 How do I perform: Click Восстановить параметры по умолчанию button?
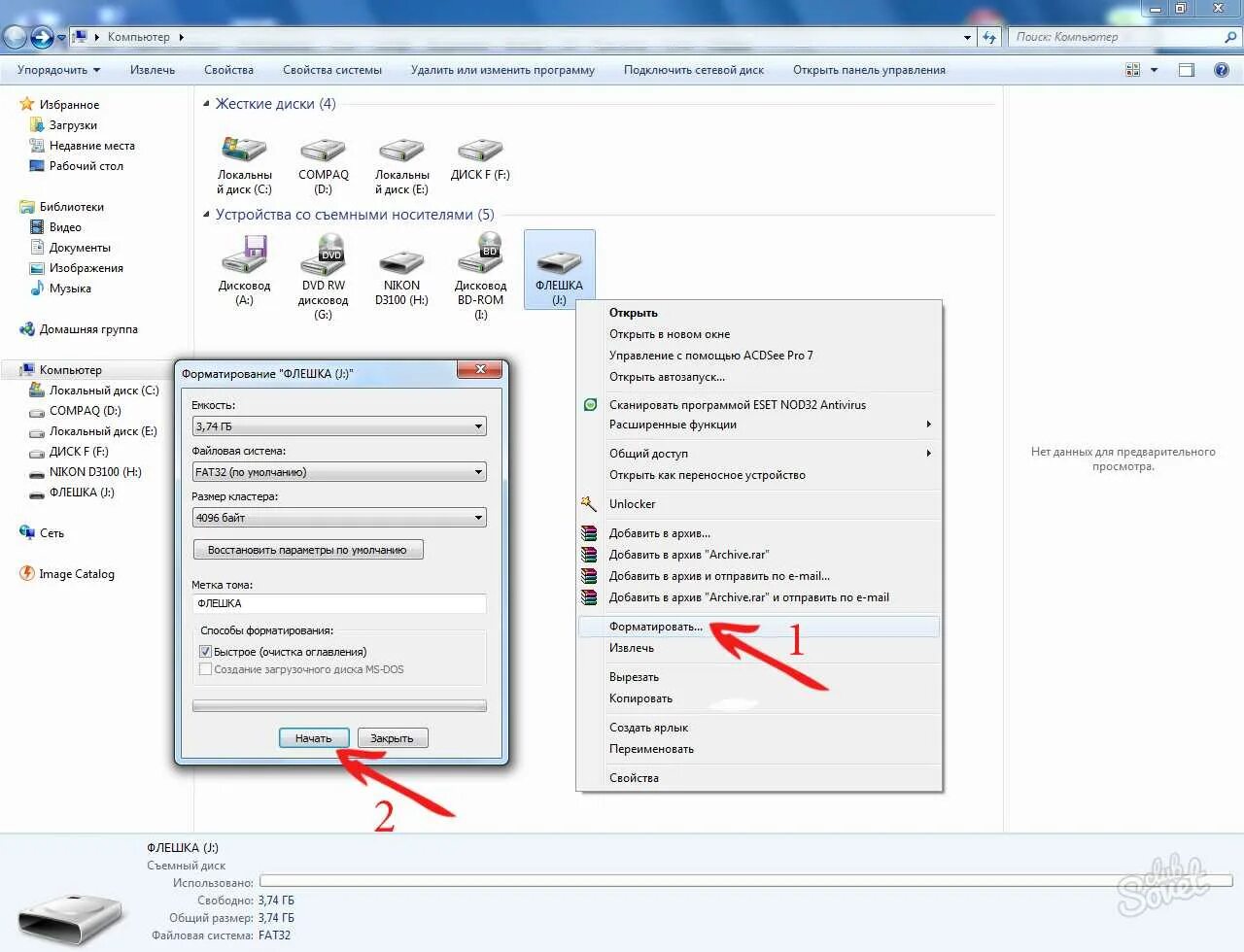click(308, 550)
